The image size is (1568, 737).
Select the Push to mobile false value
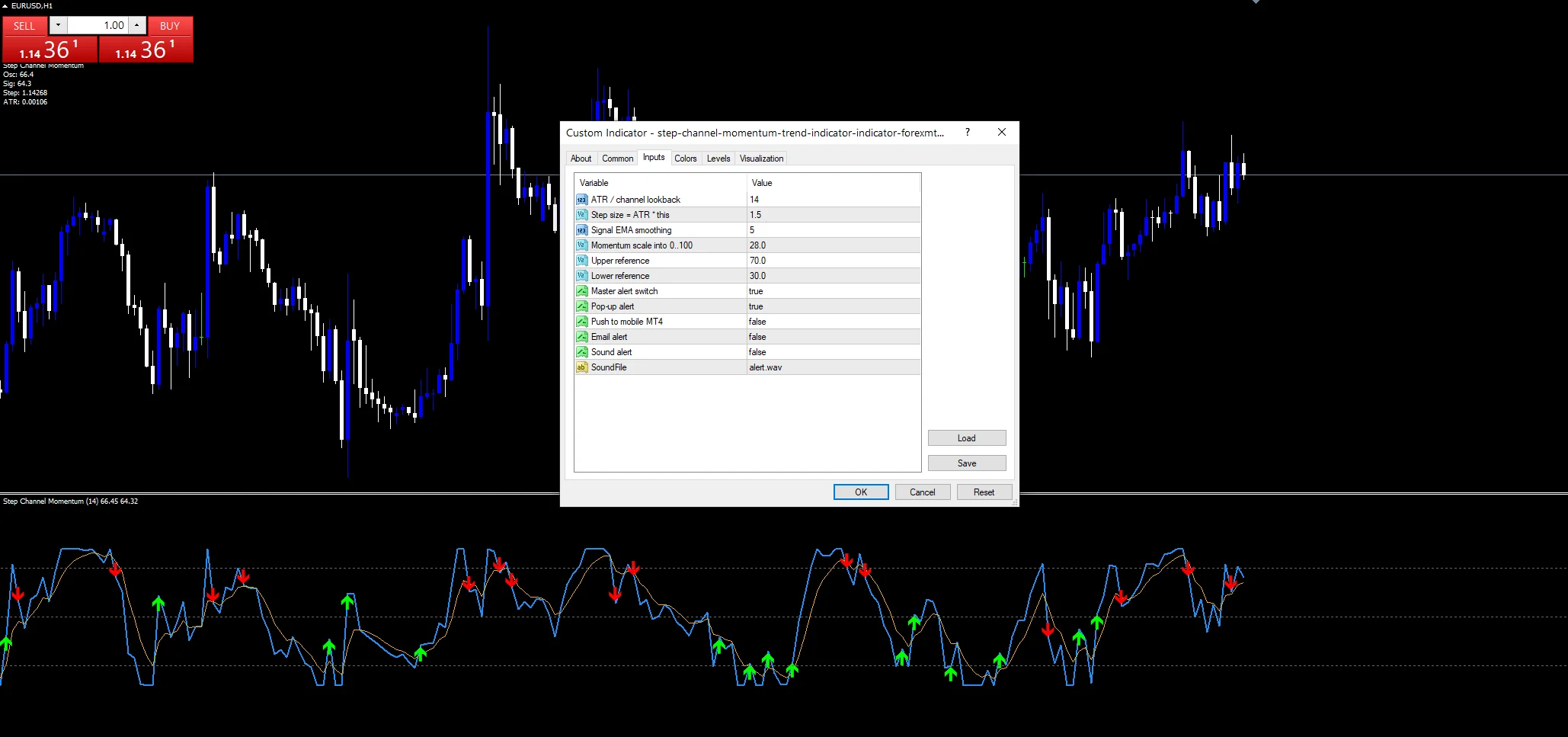(834, 322)
